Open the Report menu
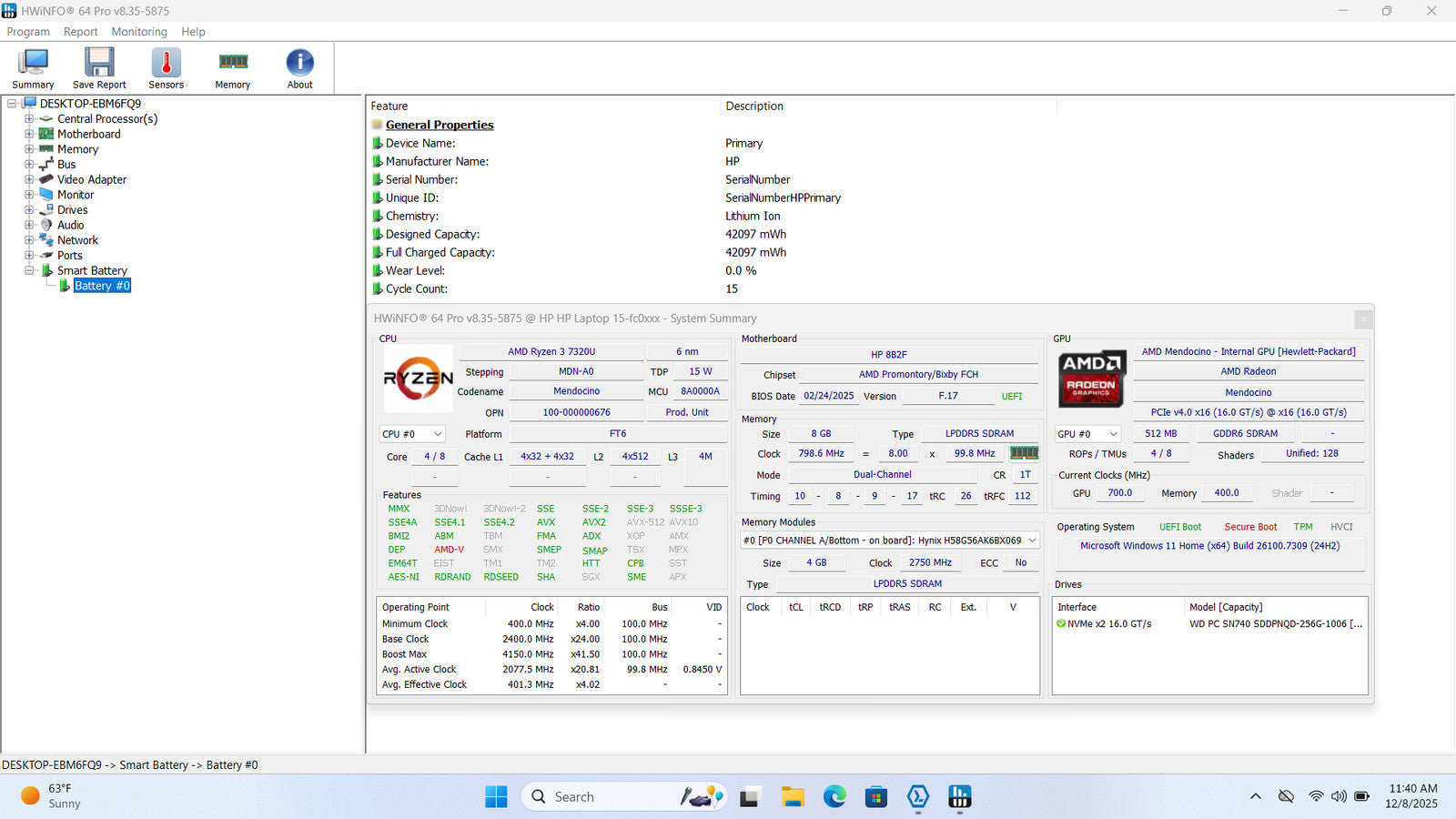 click(80, 32)
